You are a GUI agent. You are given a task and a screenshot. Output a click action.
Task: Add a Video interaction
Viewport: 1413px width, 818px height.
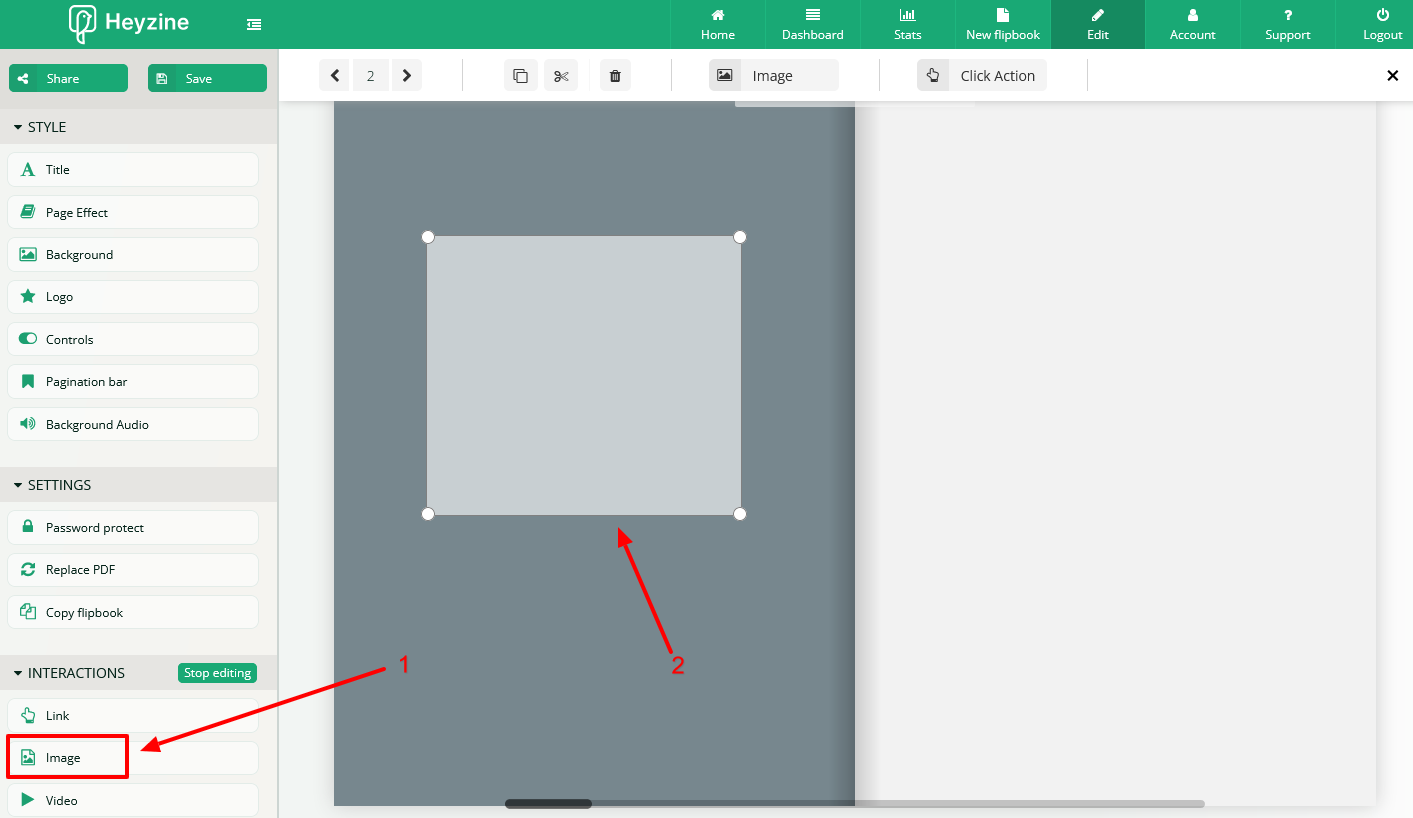133,800
